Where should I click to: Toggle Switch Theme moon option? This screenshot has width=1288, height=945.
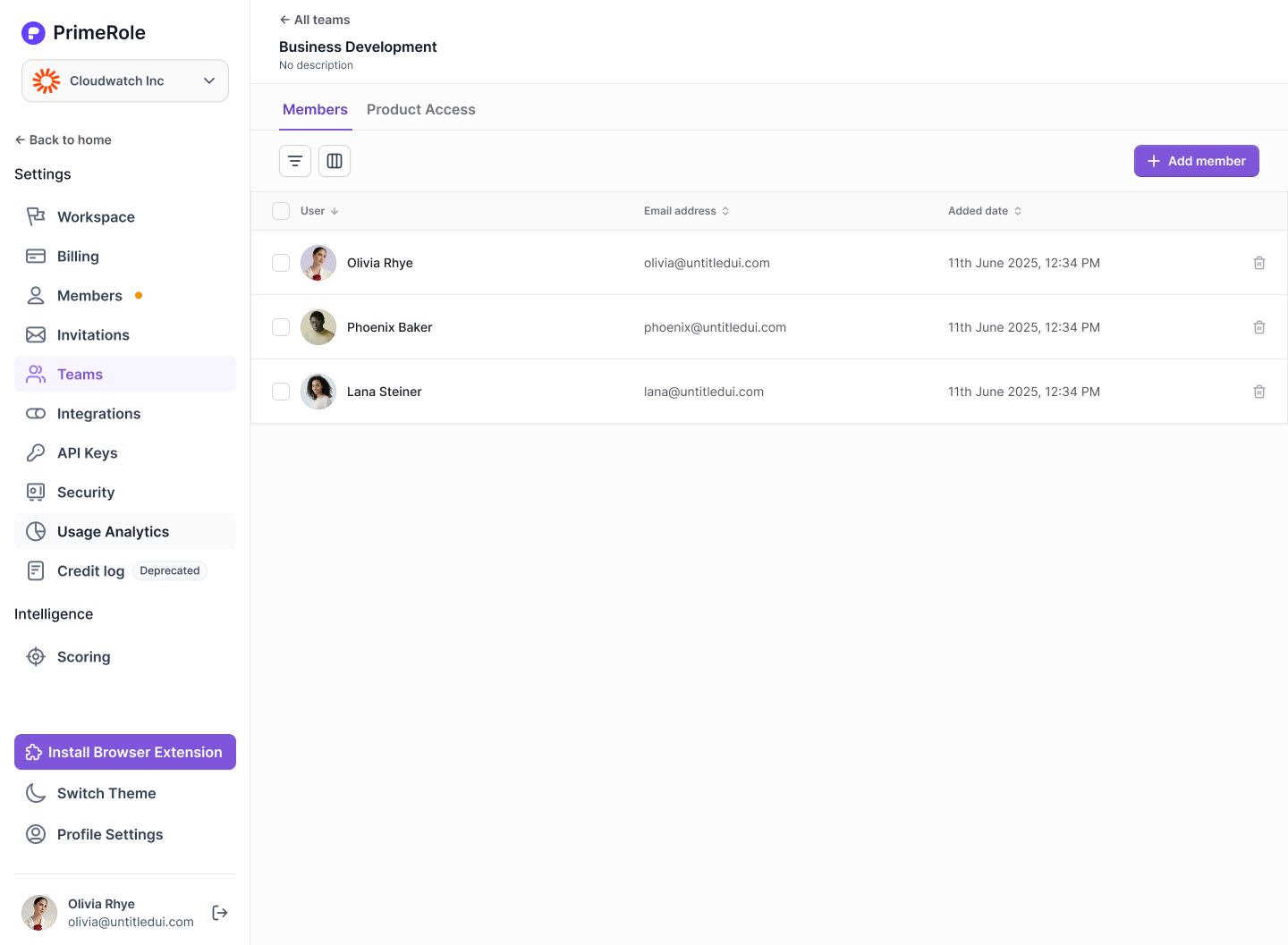(106, 793)
